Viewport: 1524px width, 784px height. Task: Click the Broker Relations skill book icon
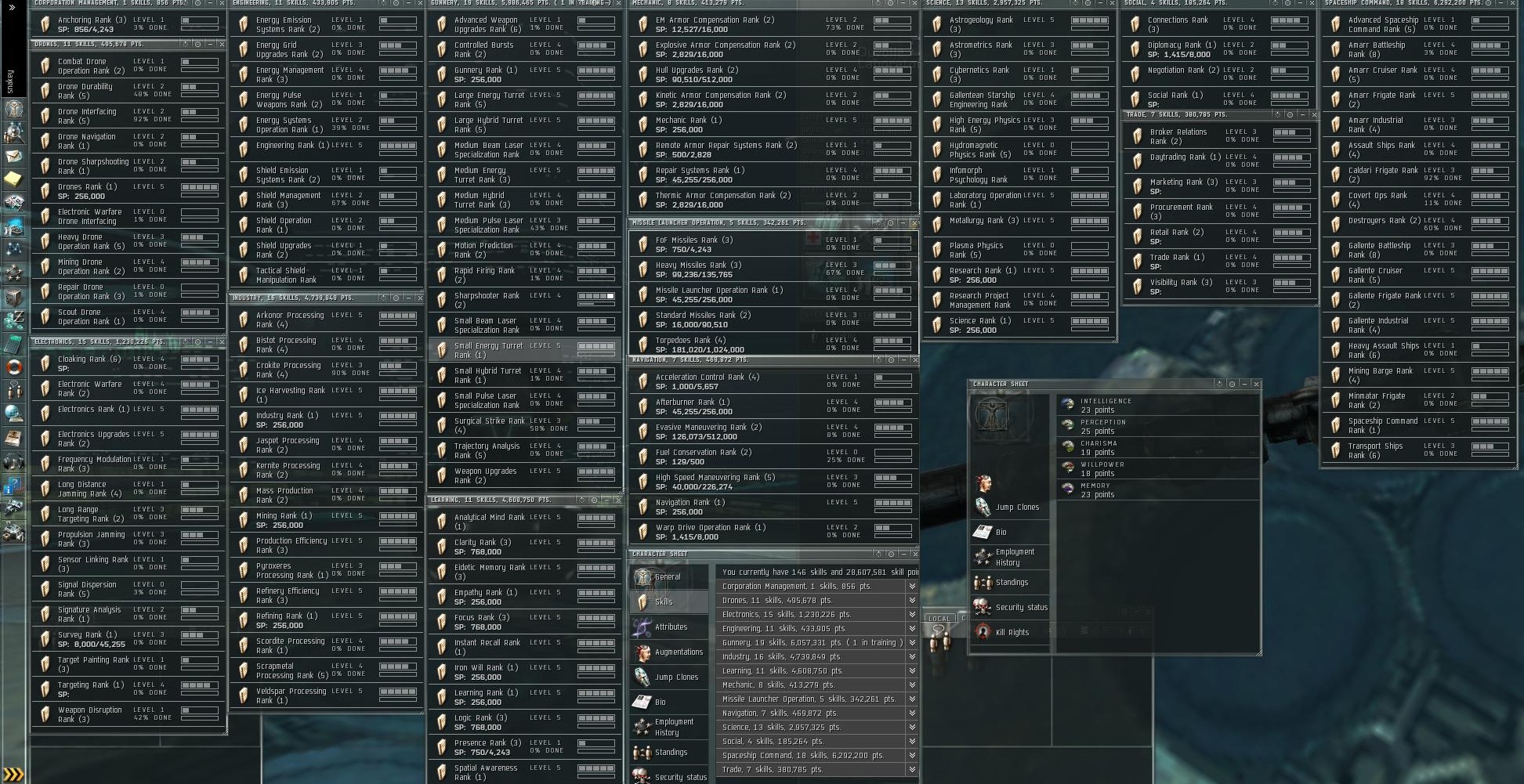coord(1137,136)
